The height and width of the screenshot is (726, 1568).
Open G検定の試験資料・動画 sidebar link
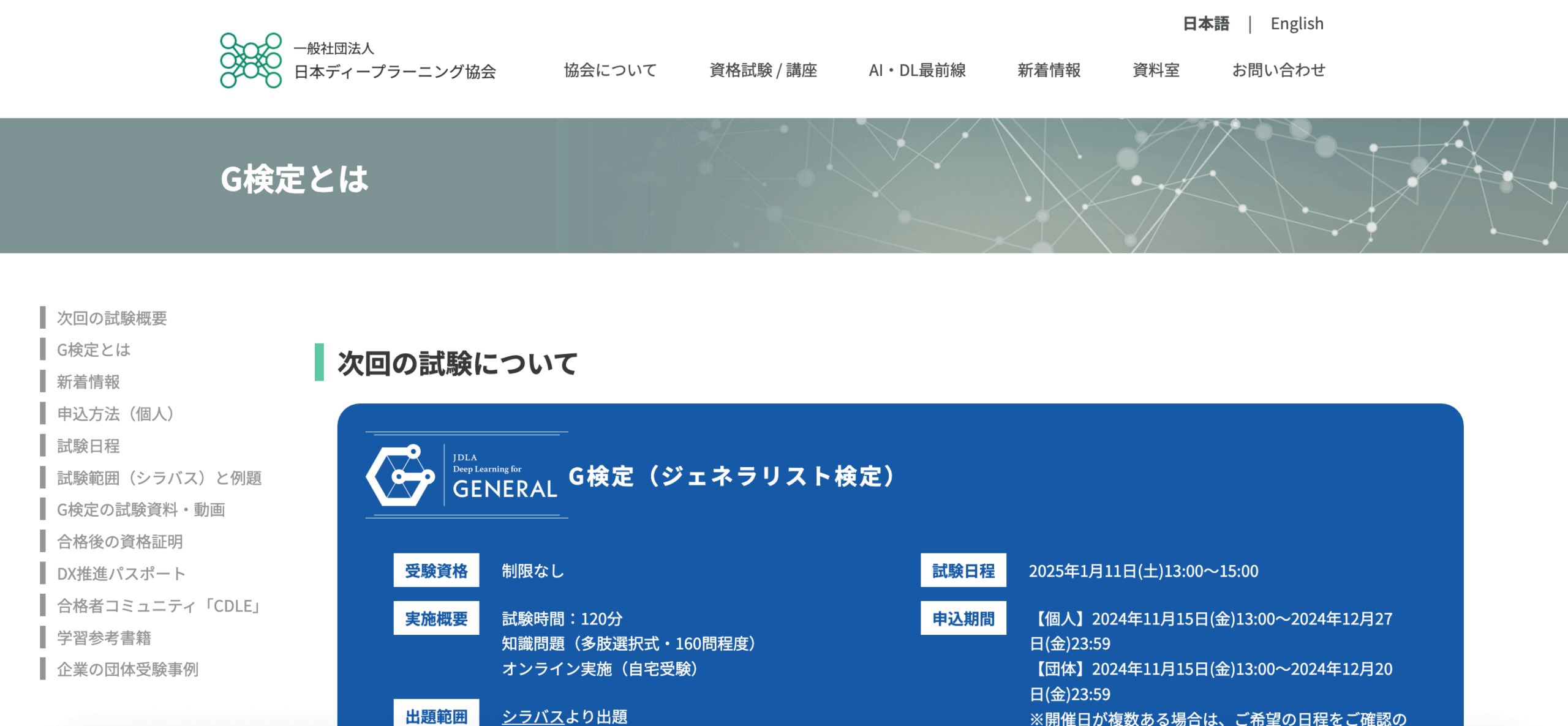coord(141,509)
